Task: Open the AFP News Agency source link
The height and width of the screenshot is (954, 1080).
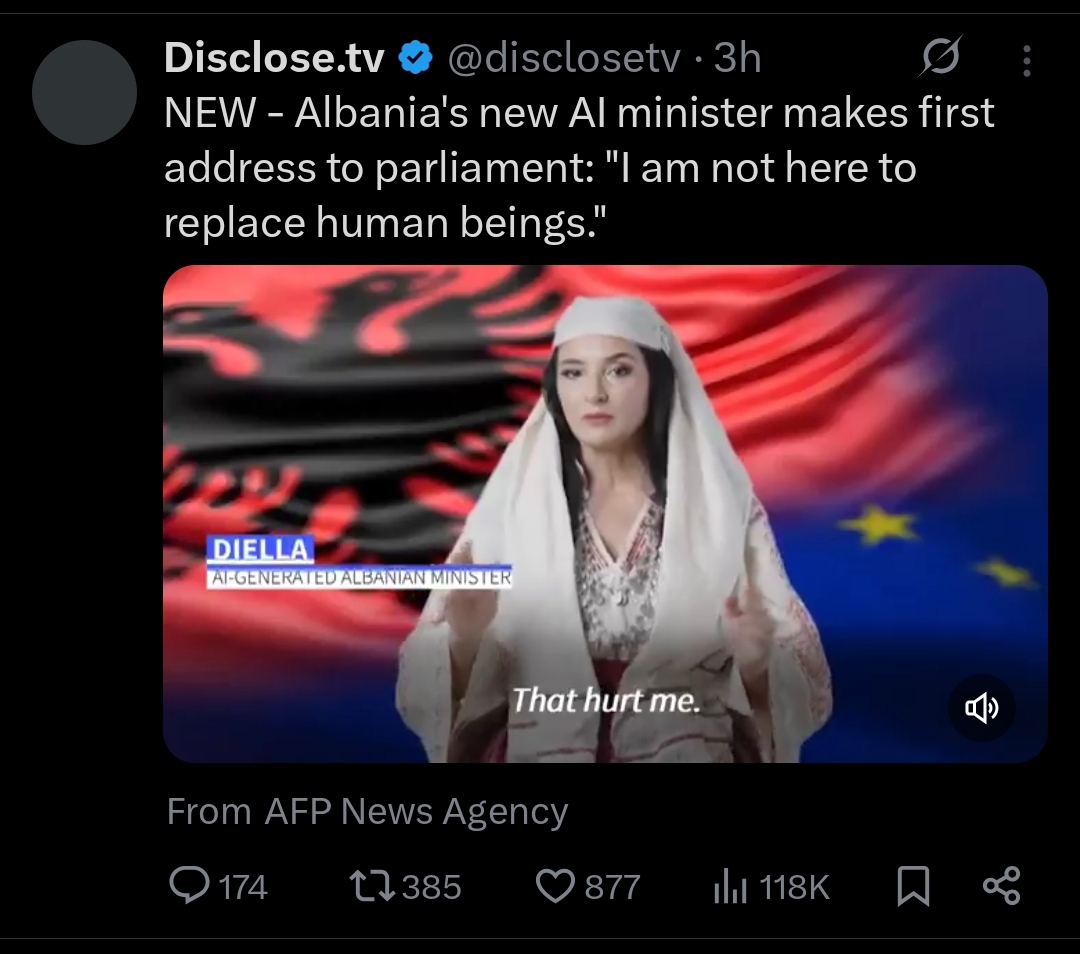Action: coord(416,811)
